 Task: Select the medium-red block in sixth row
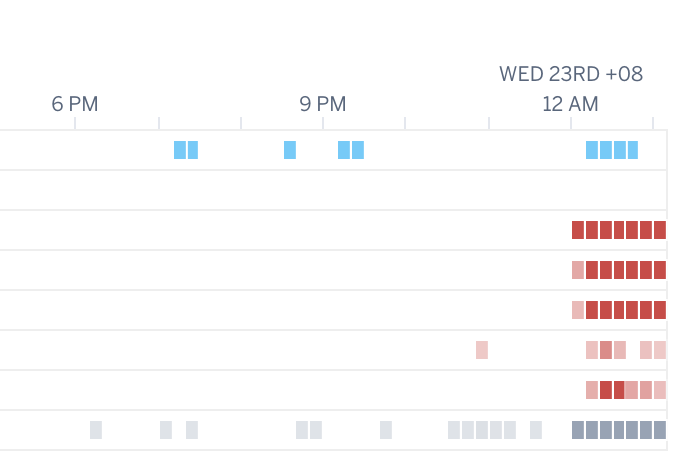pos(606,350)
